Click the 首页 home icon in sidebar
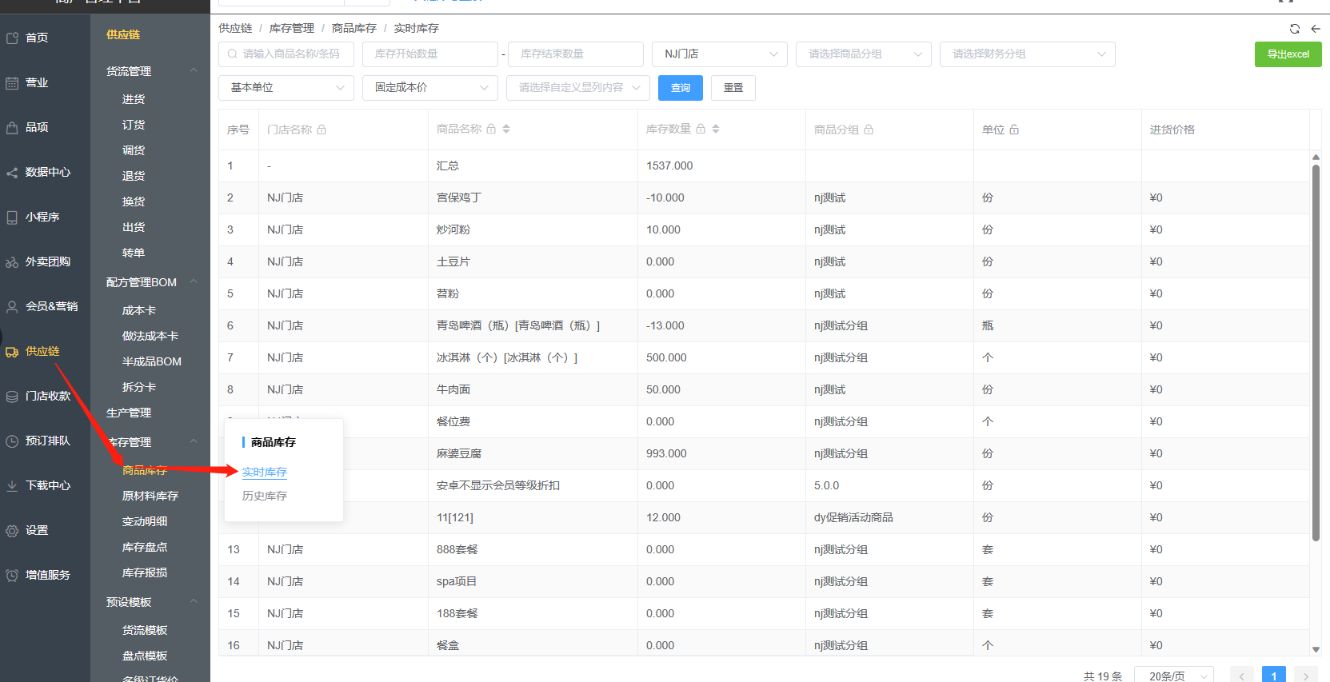1330x682 pixels. click(x=12, y=38)
